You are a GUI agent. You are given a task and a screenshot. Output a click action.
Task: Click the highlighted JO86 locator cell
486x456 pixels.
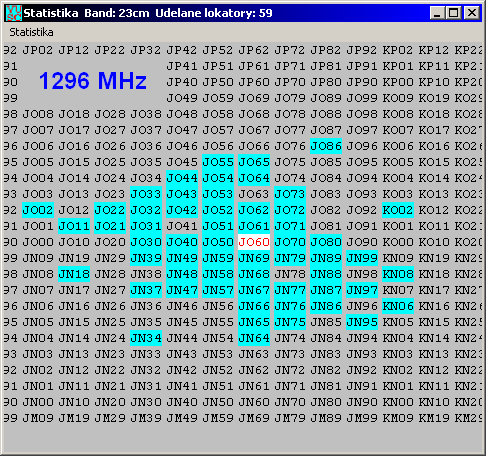click(x=326, y=146)
